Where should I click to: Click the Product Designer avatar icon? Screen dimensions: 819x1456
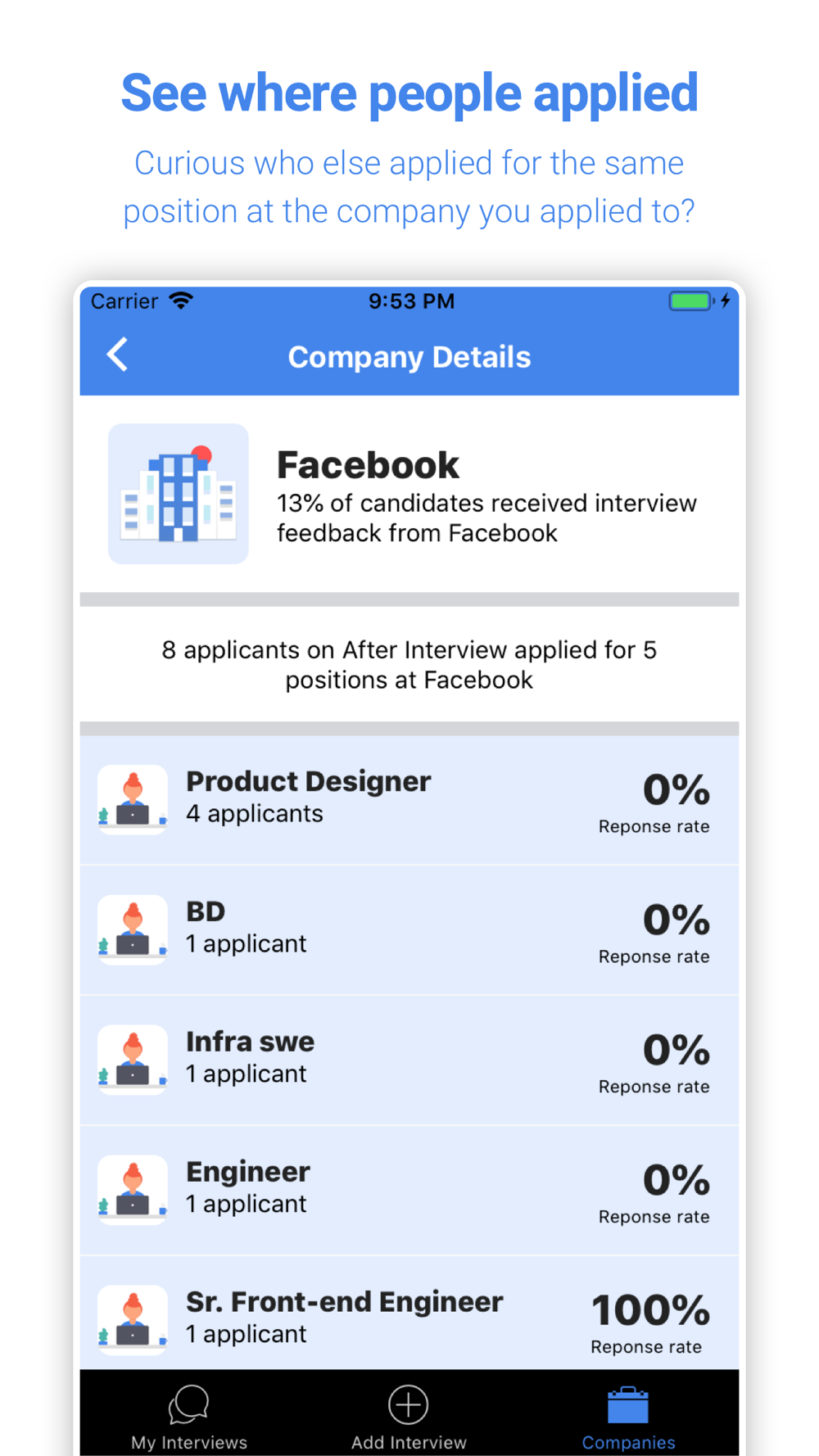coord(133,799)
